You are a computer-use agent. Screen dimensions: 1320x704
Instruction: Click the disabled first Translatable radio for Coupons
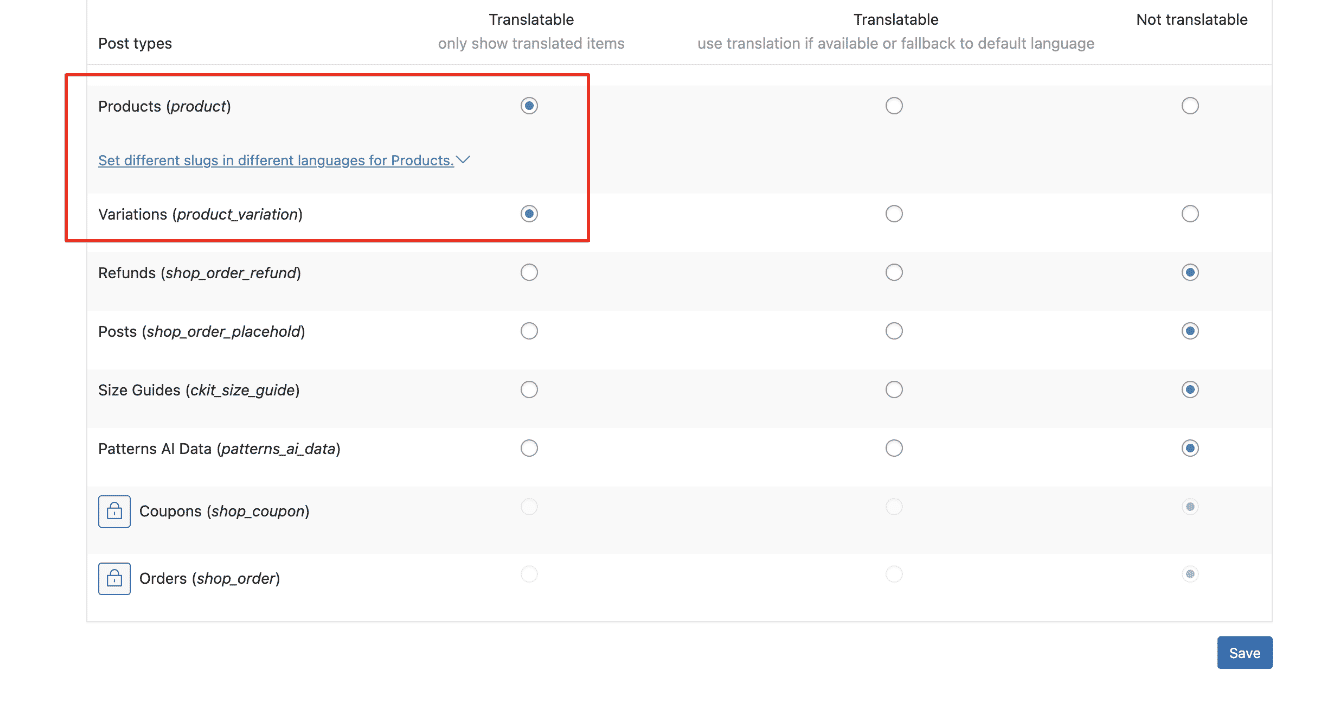tap(529, 507)
